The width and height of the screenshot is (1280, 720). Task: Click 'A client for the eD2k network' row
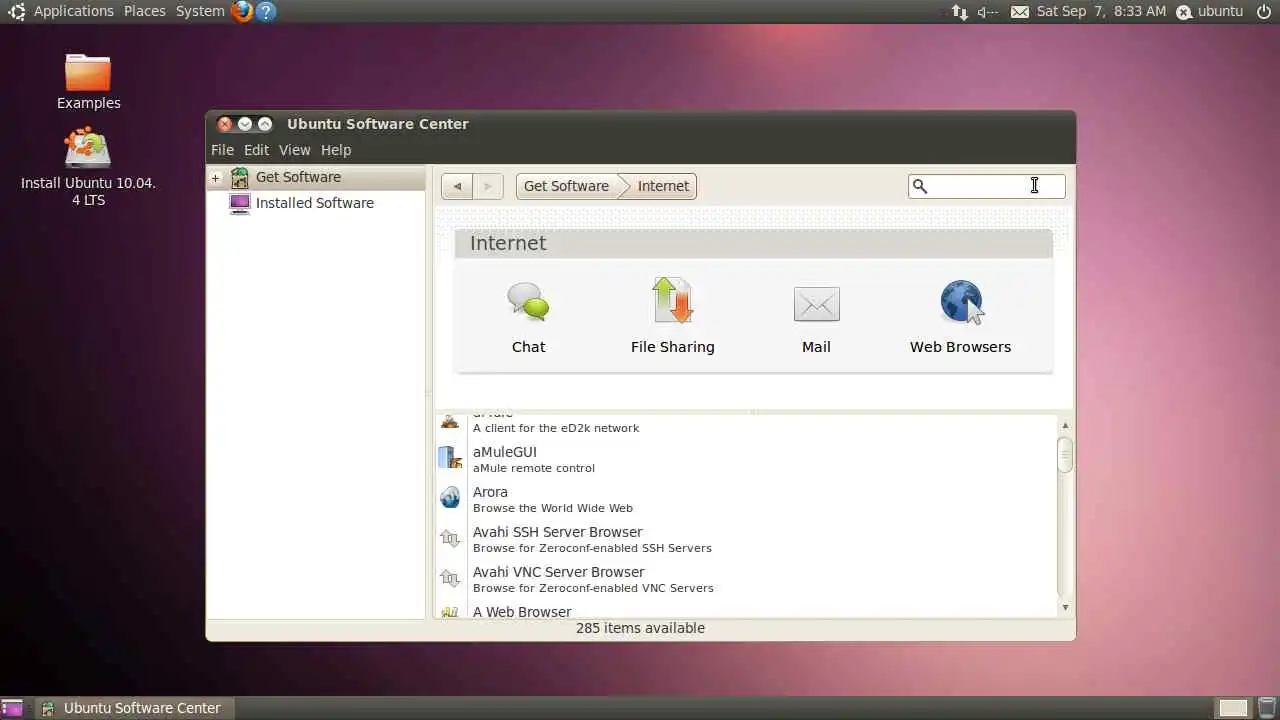coord(556,428)
